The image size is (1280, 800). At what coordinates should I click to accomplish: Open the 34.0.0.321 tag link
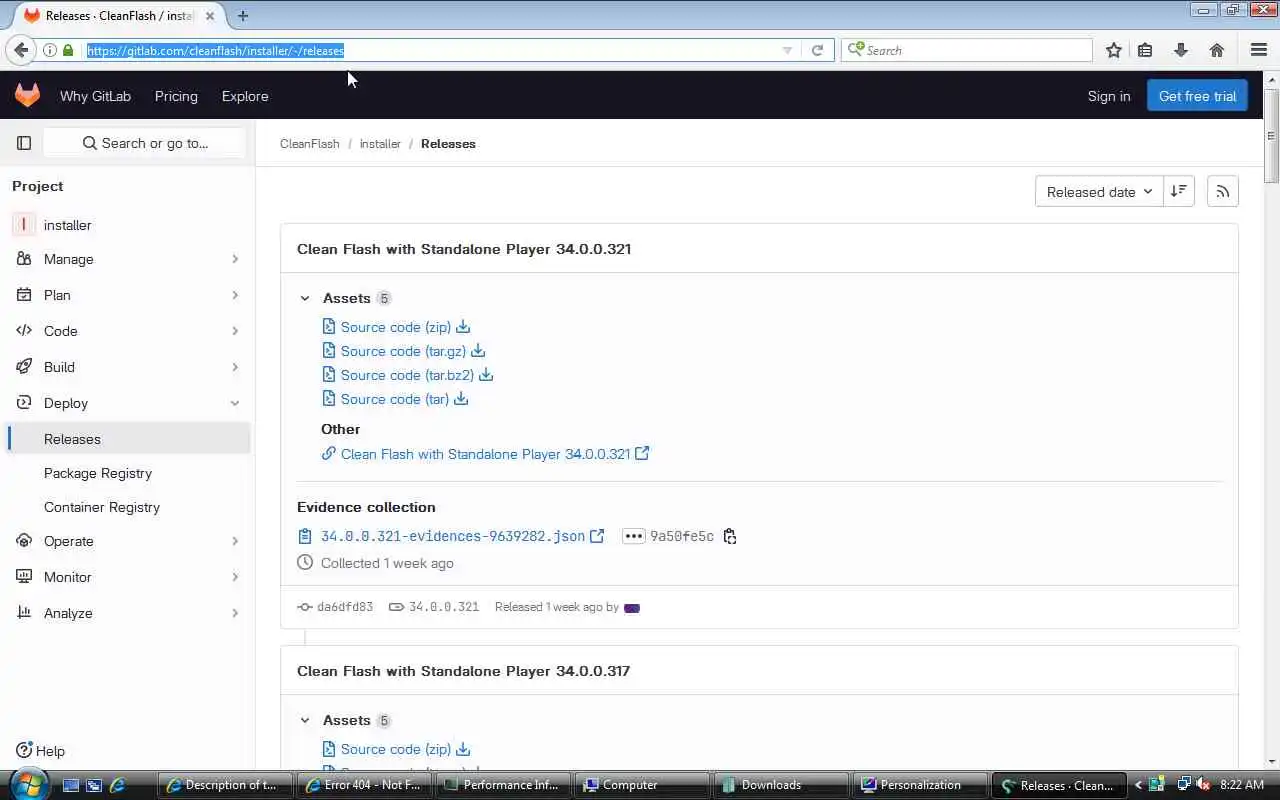coord(443,607)
